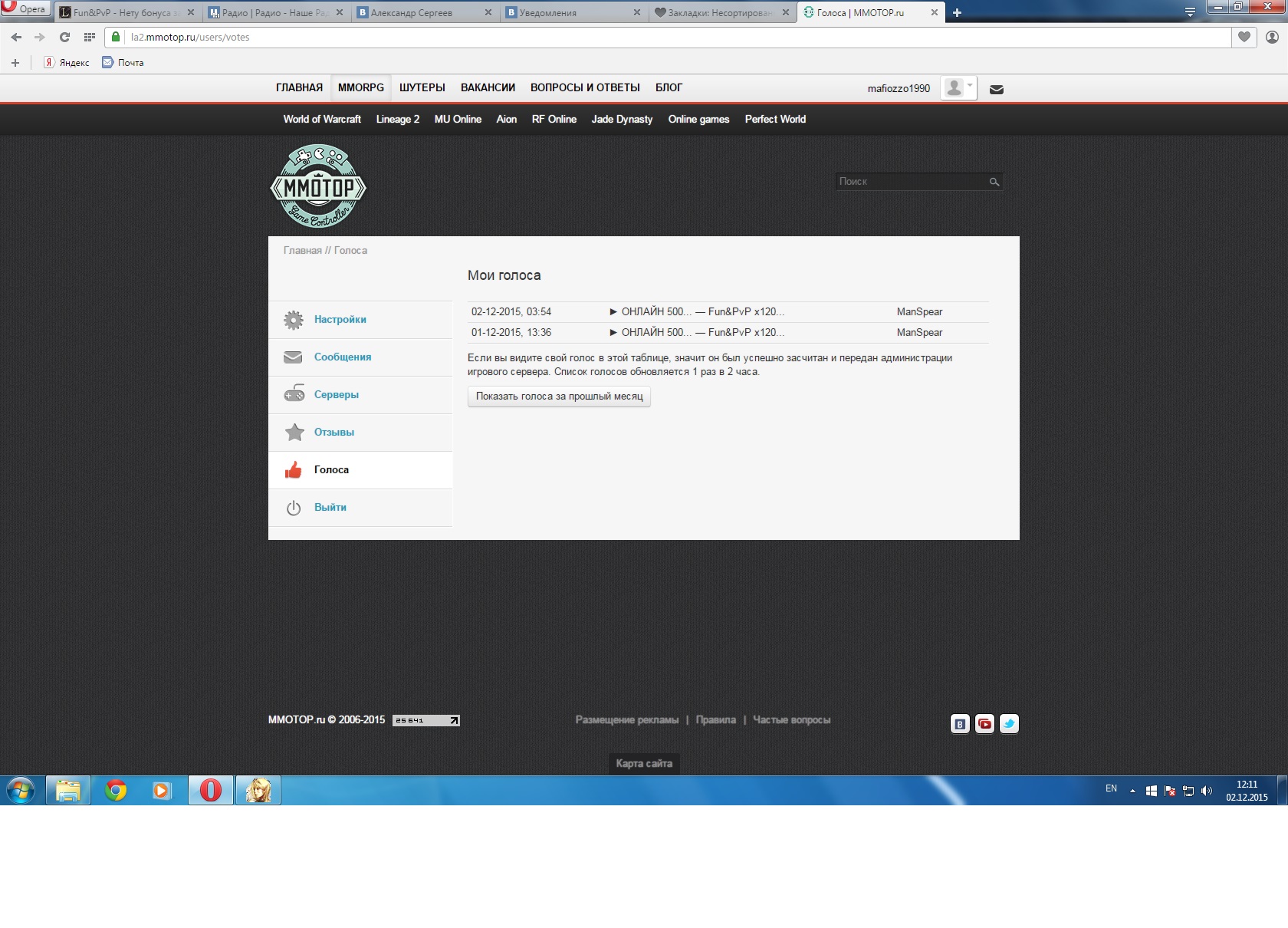1288x928 pixels.
Task: Open Настройки in the sidebar
Action: 340,320
